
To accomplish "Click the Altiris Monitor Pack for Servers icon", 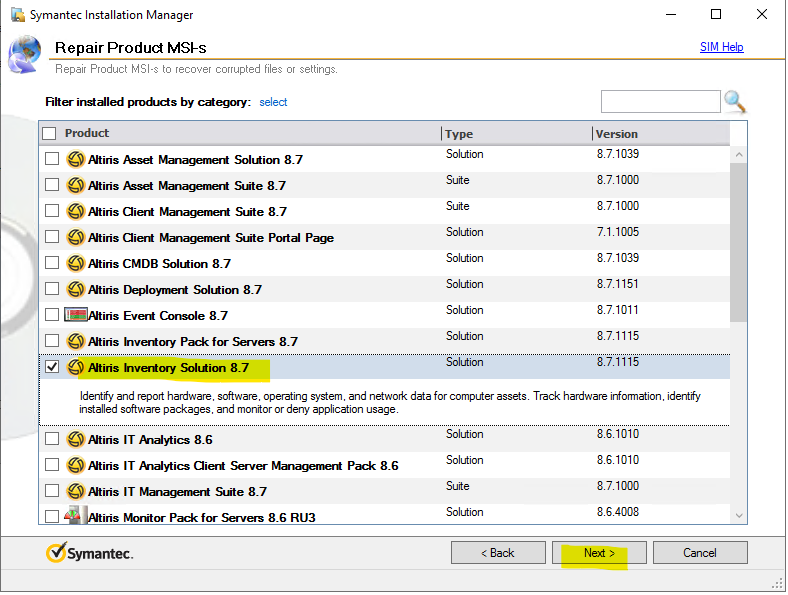I will (76, 517).
